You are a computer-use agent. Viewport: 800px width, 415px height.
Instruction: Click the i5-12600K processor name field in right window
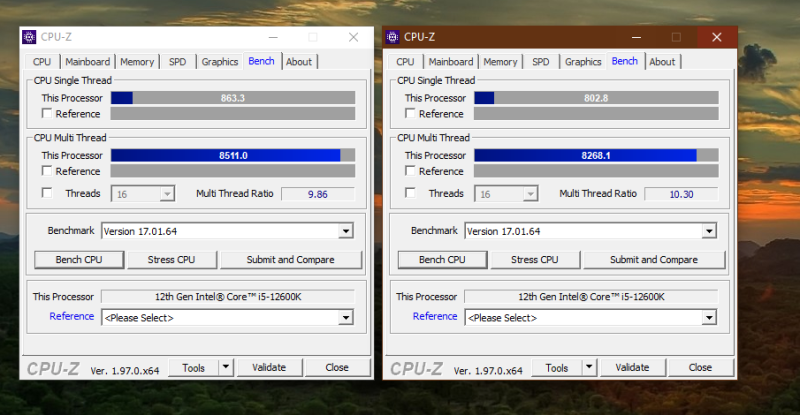pyautogui.click(x=591, y=297)
